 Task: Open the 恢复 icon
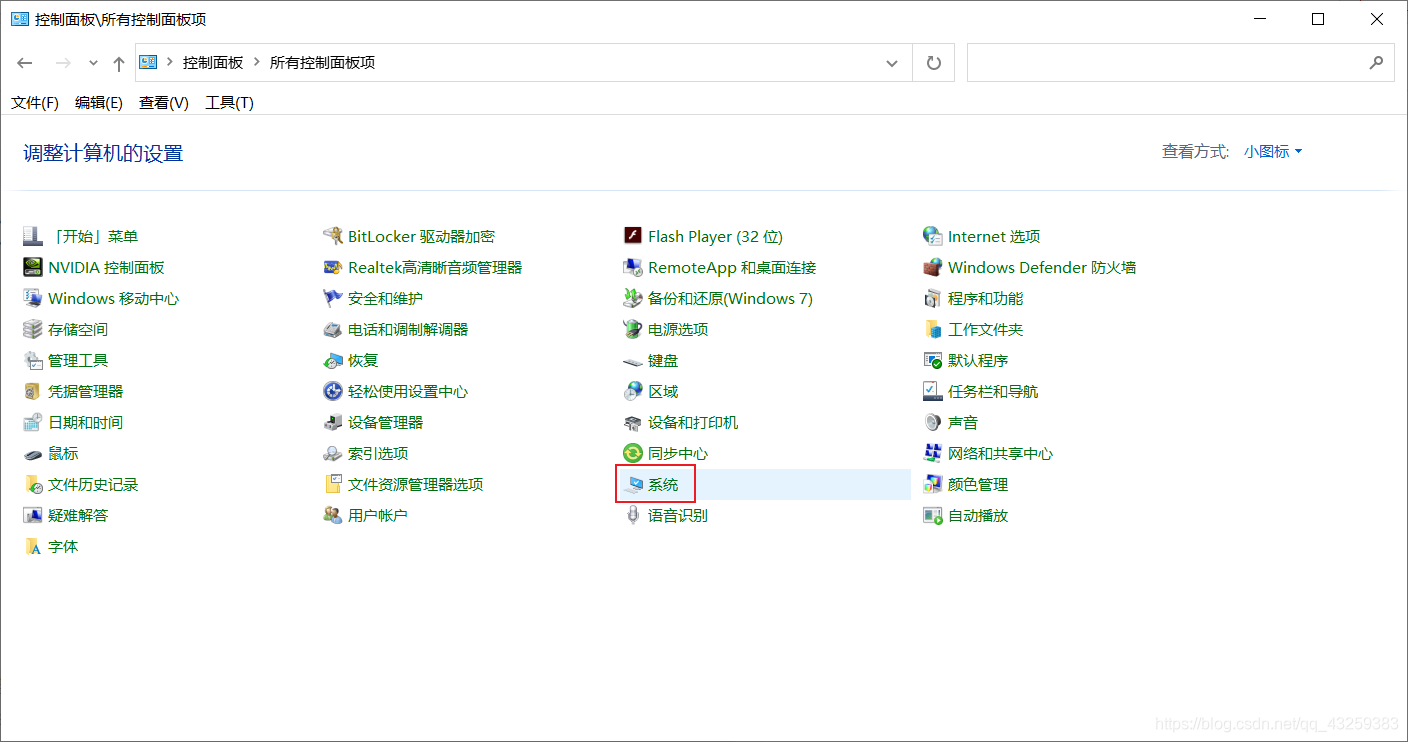point(333,360)
